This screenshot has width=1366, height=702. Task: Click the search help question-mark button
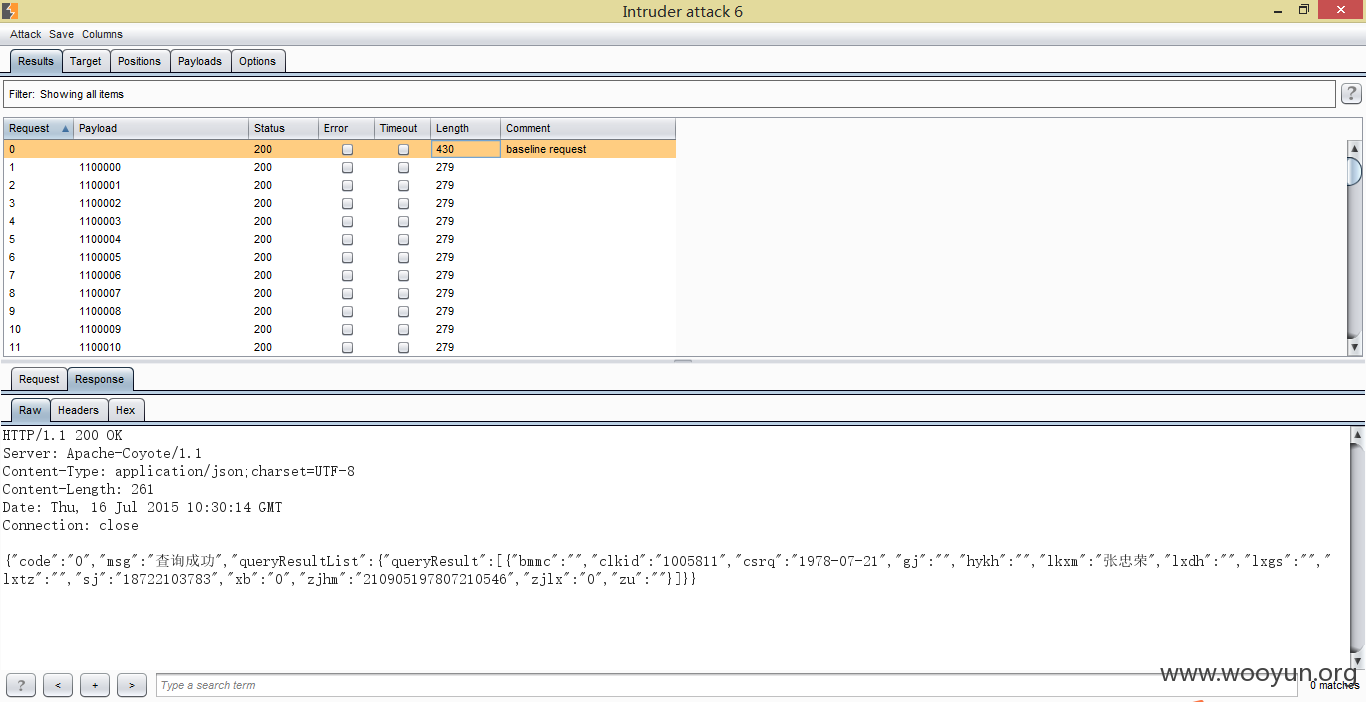coord(20,685)
